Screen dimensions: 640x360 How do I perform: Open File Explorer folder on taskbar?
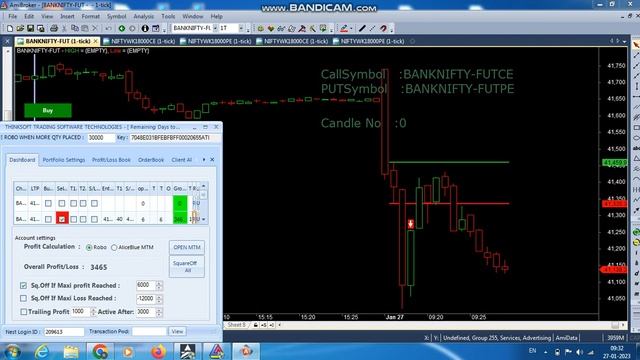[71, 351]
